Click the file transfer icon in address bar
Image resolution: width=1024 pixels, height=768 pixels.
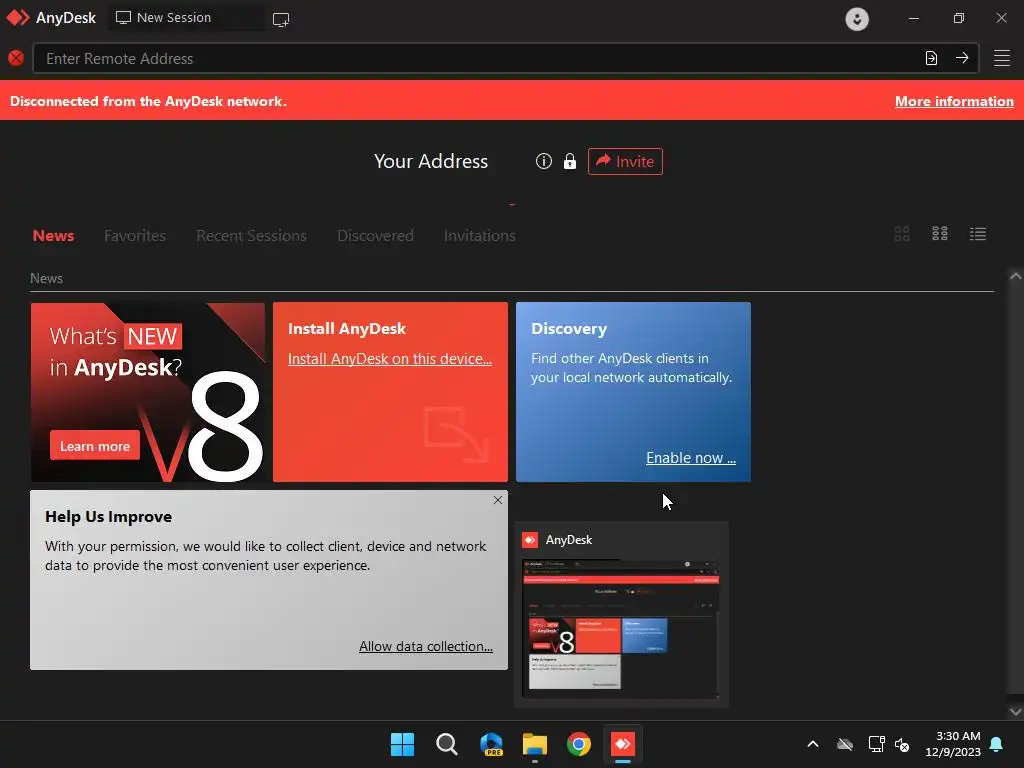[931, 58]
